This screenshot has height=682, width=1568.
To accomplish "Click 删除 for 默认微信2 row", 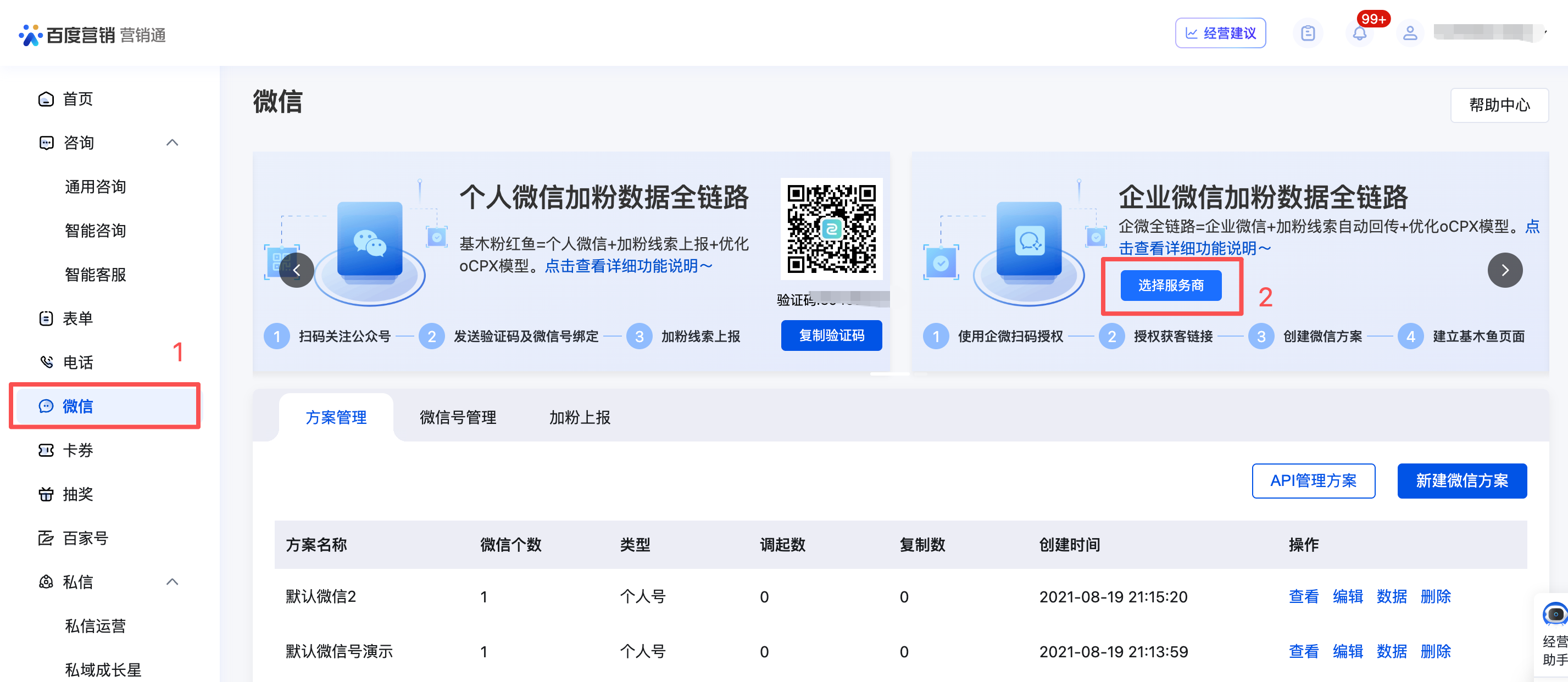I will (1436, 597).
